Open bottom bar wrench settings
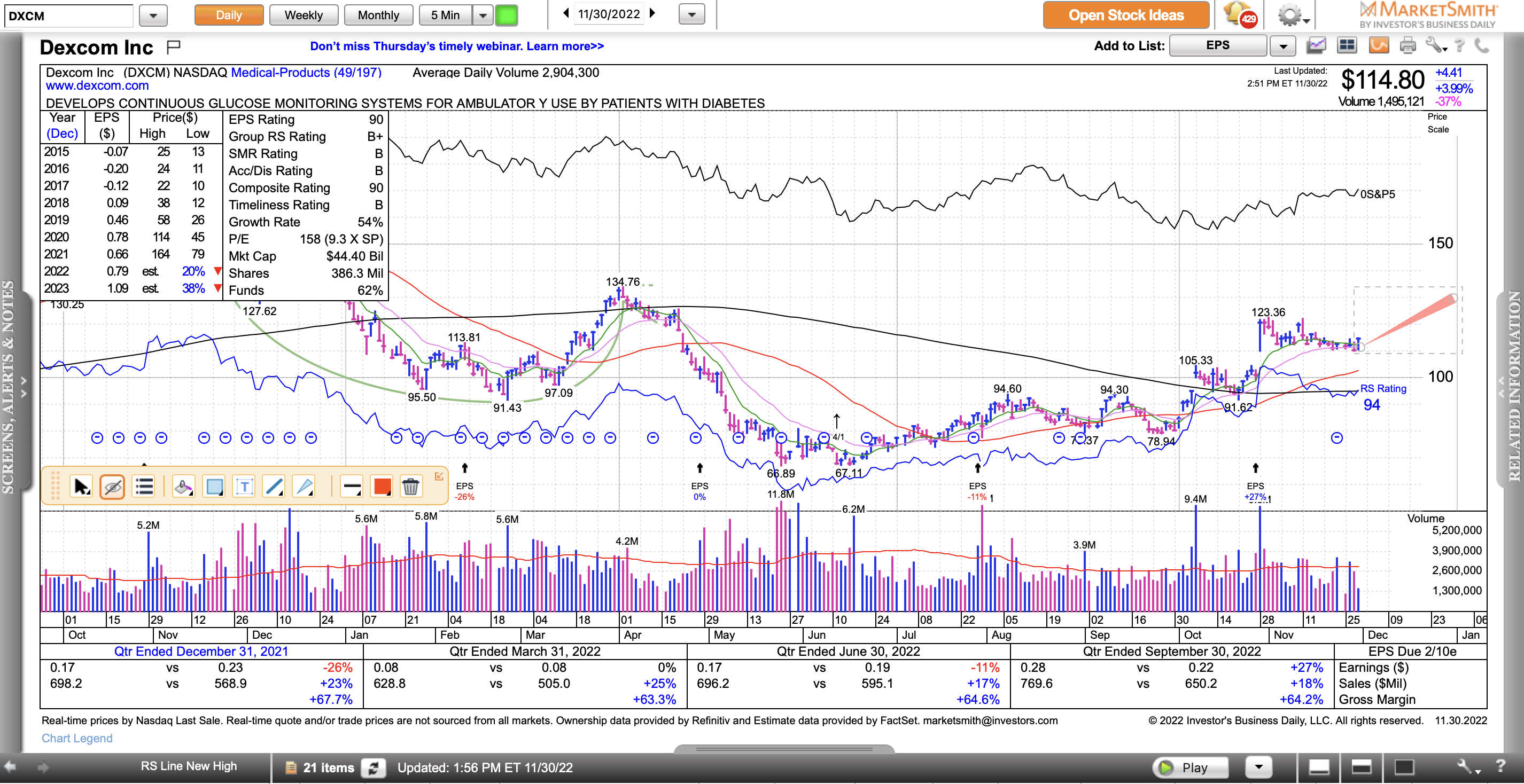Screen dimensions: 1524x784 1469,767
